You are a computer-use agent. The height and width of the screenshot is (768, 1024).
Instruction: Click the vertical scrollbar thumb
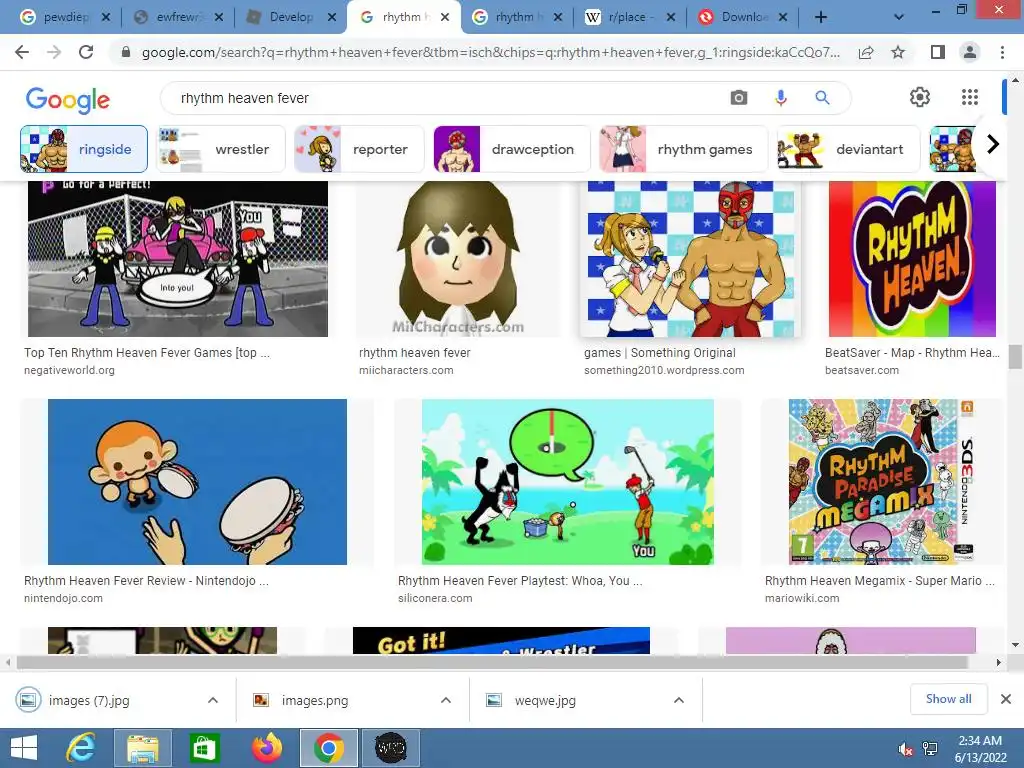[x=1015, y=357]
